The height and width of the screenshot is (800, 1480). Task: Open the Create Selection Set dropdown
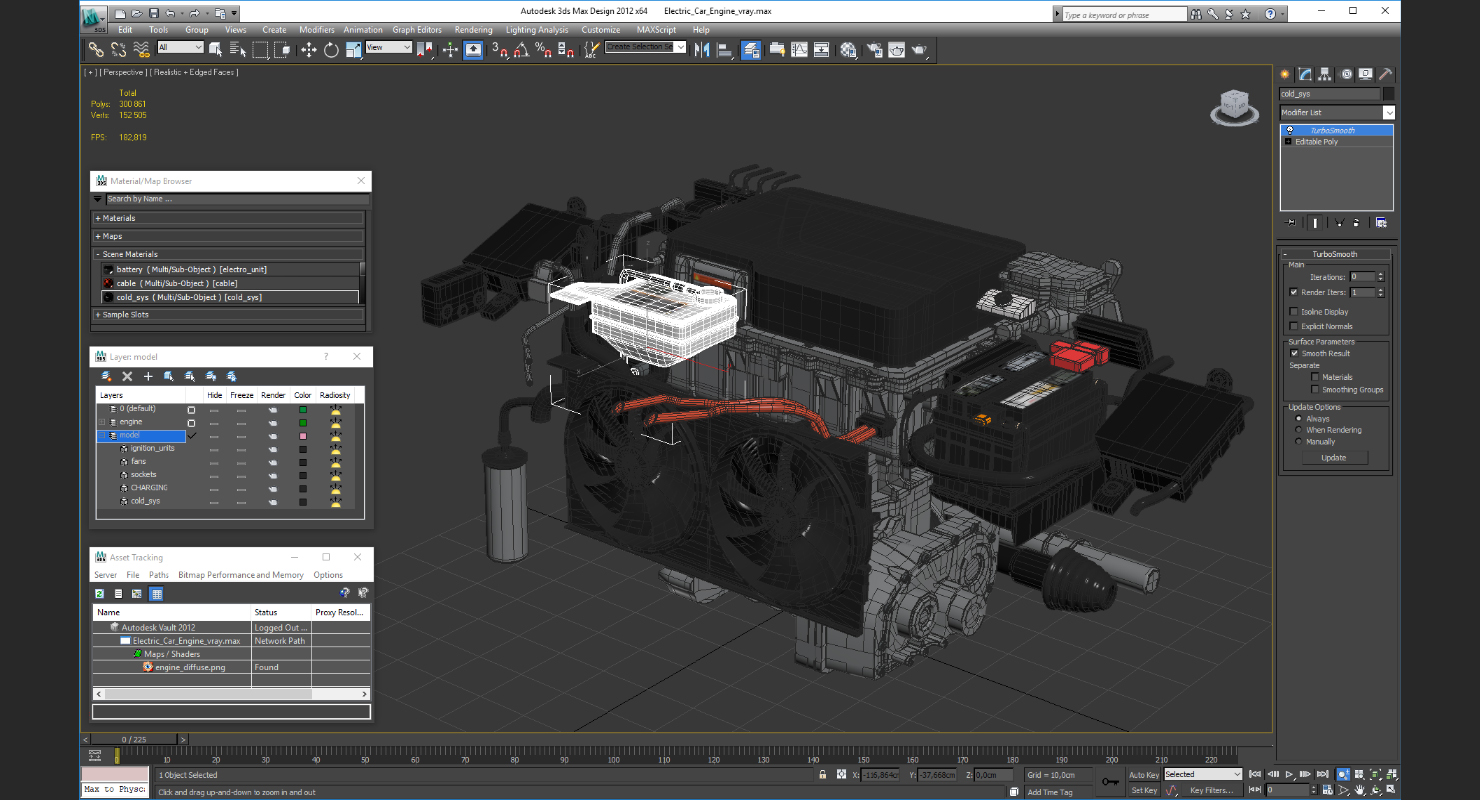tap(646, 47)
